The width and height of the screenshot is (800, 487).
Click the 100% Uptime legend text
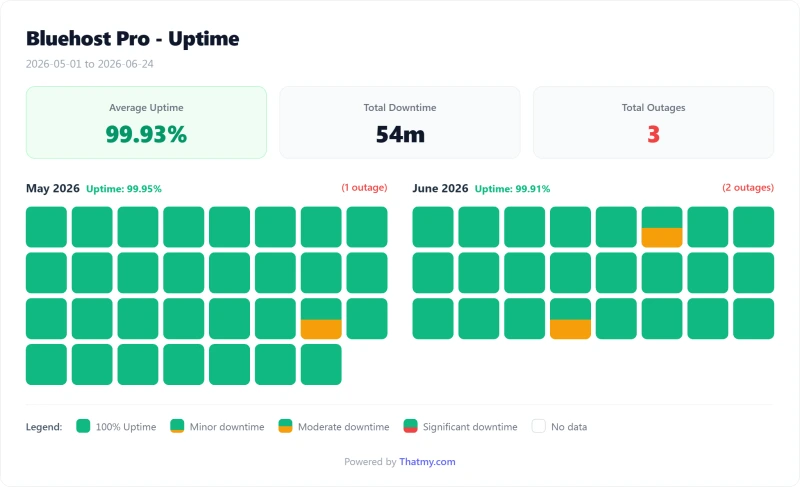point(126,427)
